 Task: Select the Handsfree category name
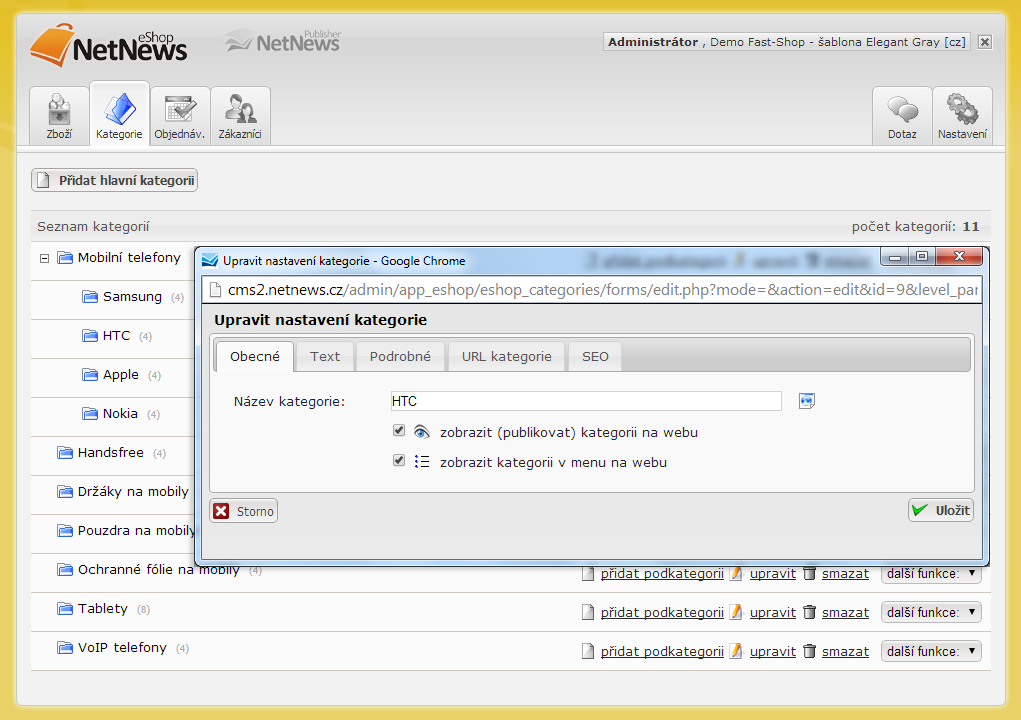[x=111, y=452]
